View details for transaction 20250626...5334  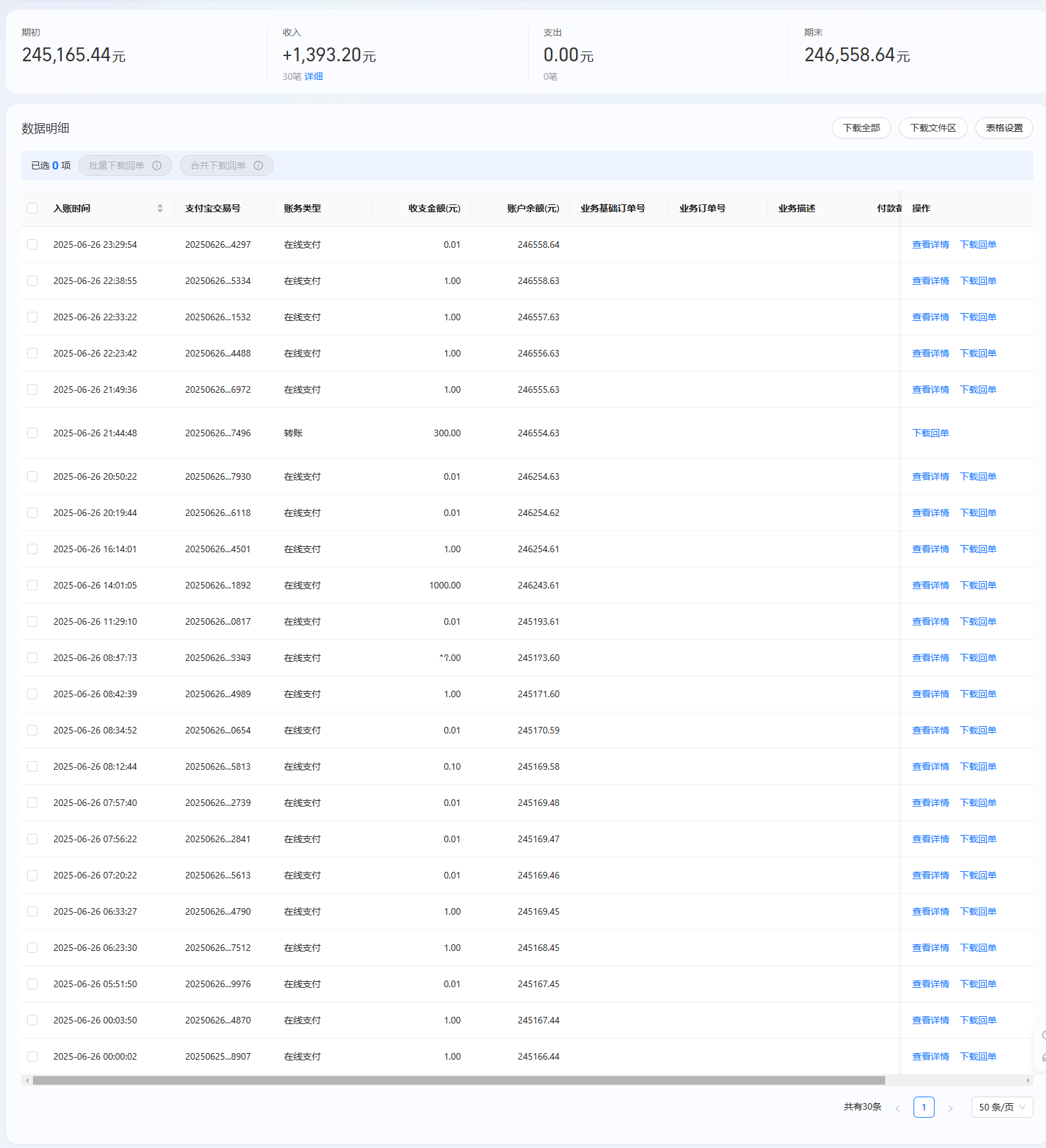(931, 281)
